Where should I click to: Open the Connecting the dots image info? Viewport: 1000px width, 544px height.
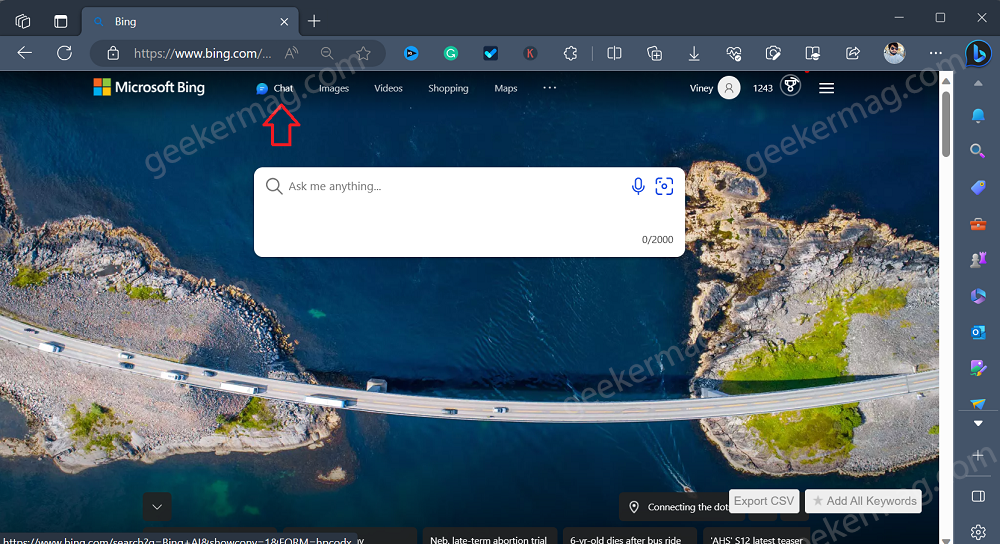tap(677, 507)
